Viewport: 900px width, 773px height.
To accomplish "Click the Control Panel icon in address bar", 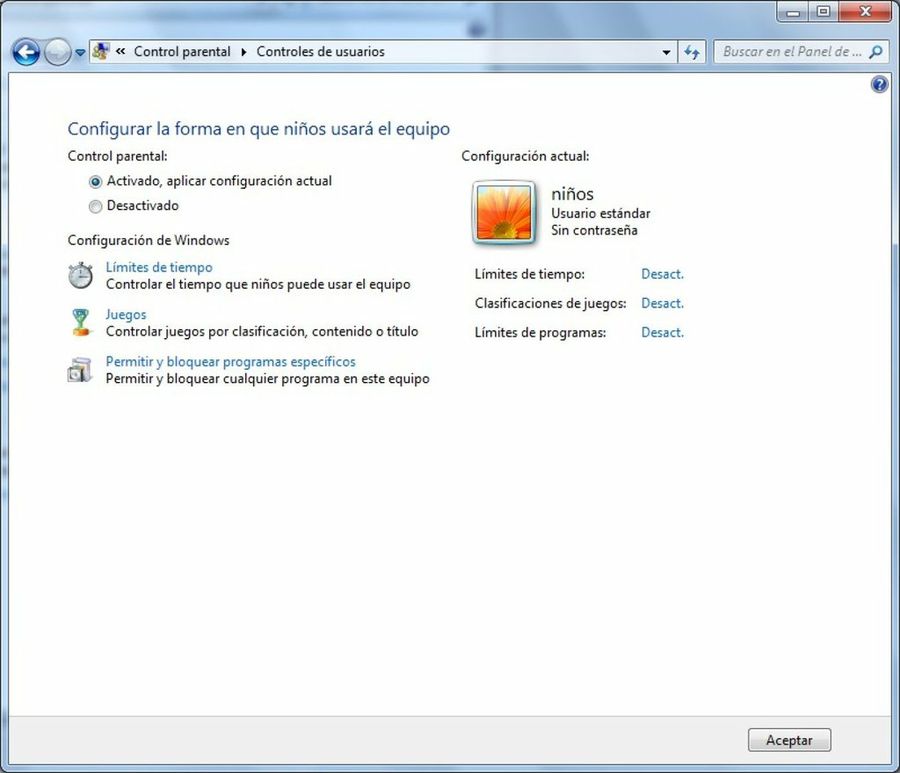I will click(101, 52).
